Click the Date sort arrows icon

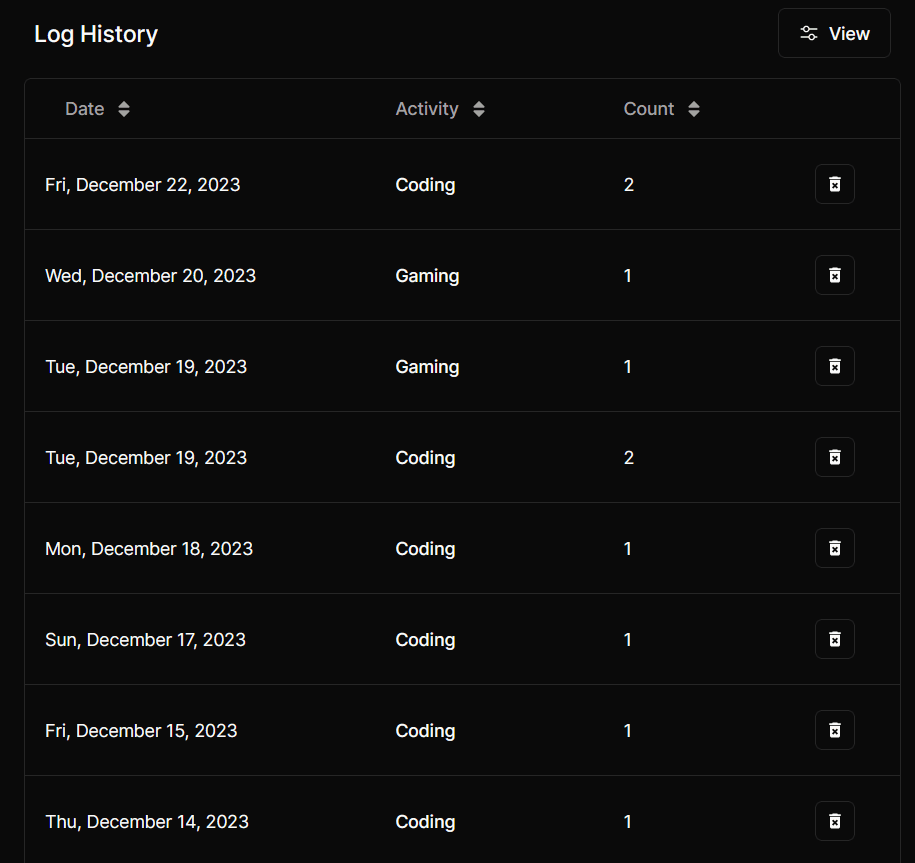[x=124, y=109]
